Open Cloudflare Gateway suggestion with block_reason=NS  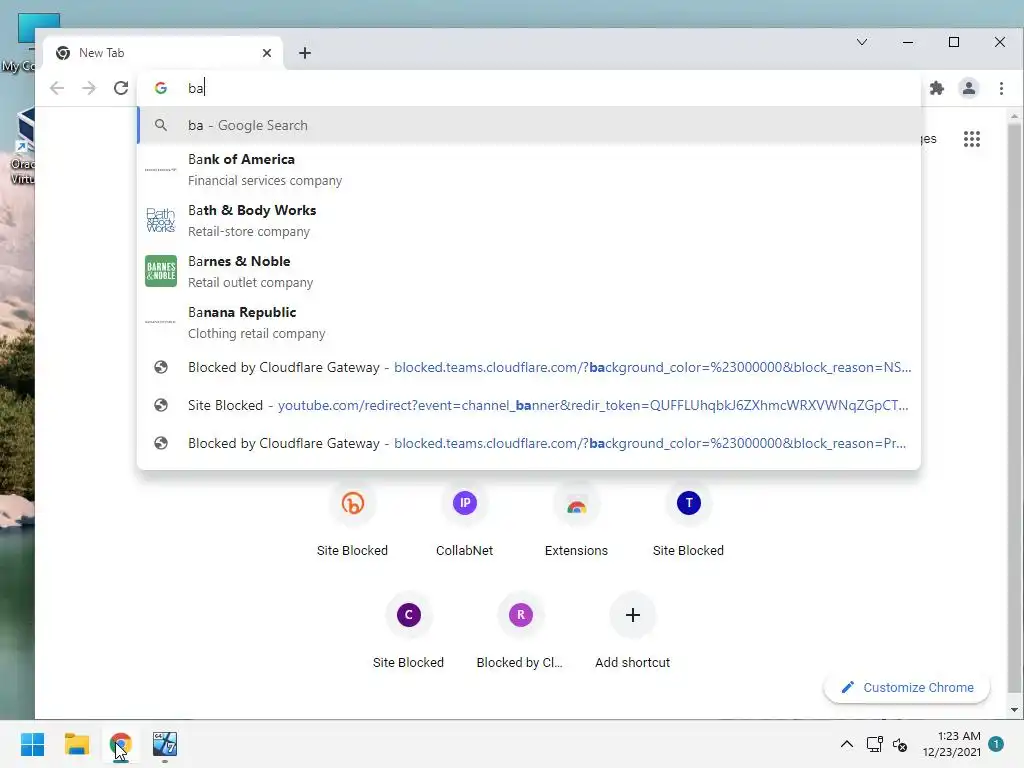(x=529, y=368)
